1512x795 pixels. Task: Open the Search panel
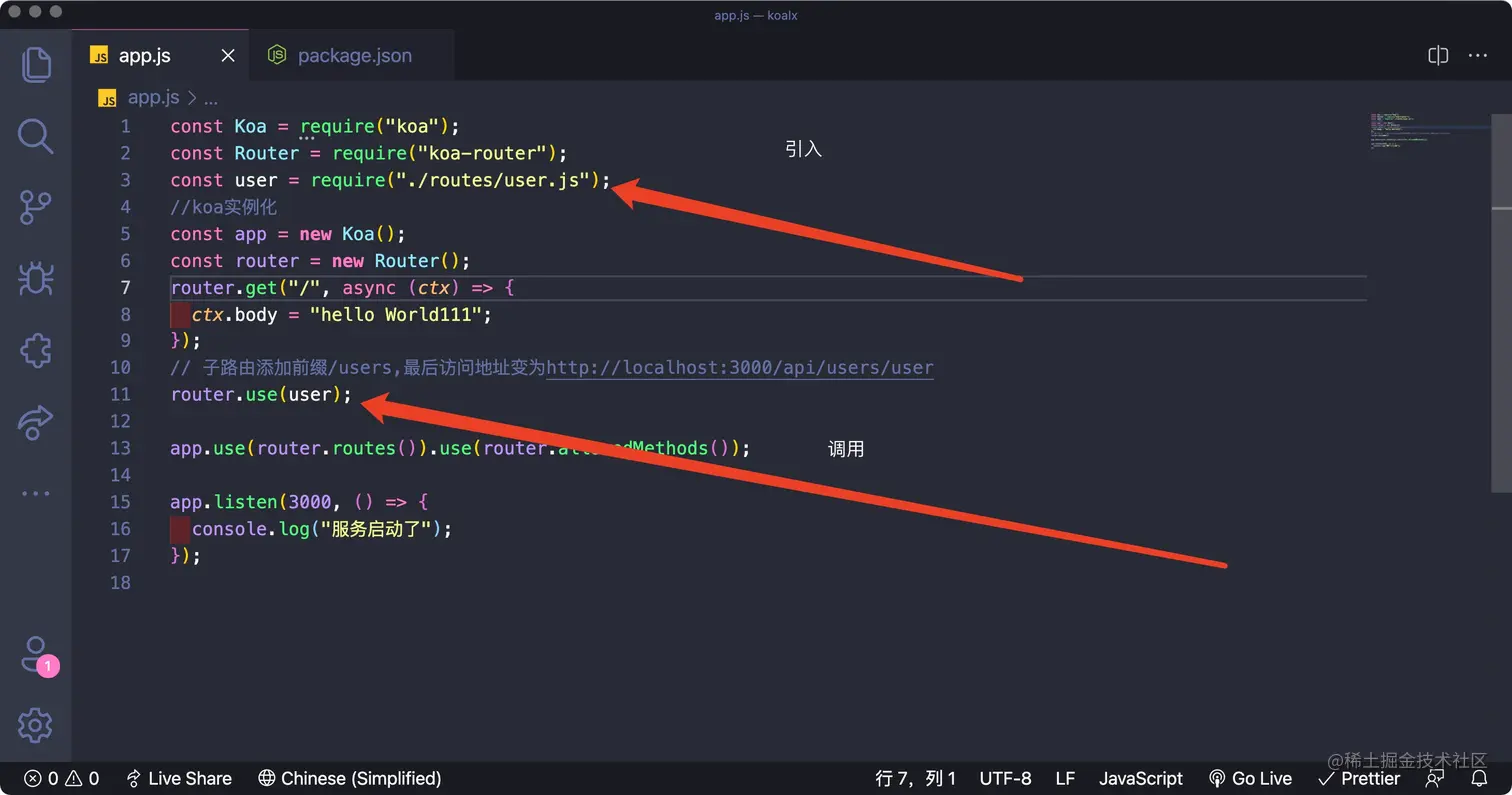36,135
